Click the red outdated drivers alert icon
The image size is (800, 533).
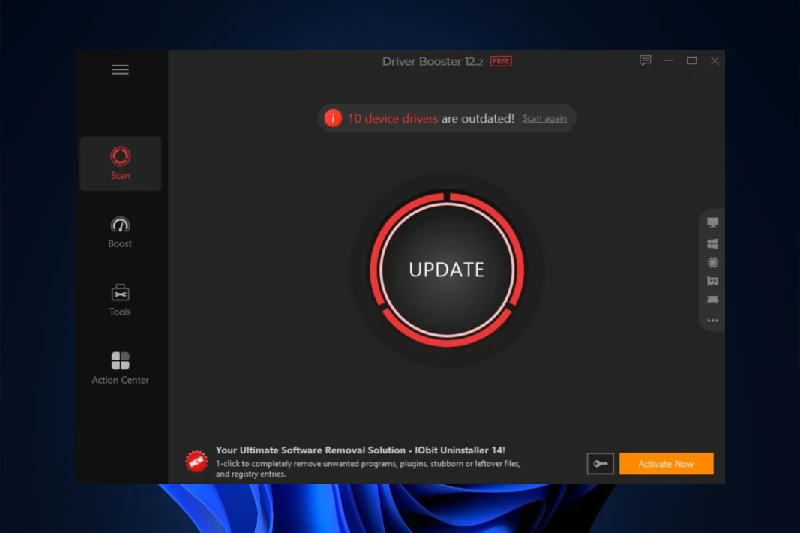pyautogui.click(x=333, y=119)
